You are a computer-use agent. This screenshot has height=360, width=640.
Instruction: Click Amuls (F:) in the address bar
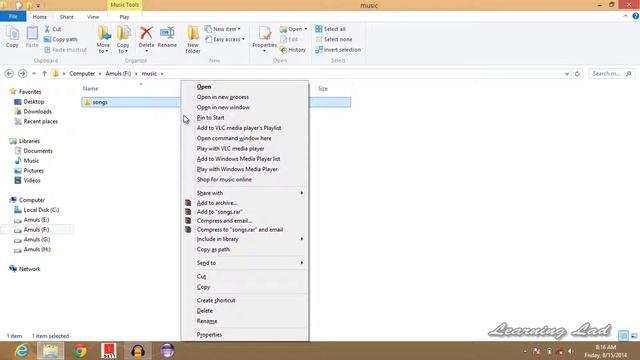pyautogui.click(x=118, y=73)
